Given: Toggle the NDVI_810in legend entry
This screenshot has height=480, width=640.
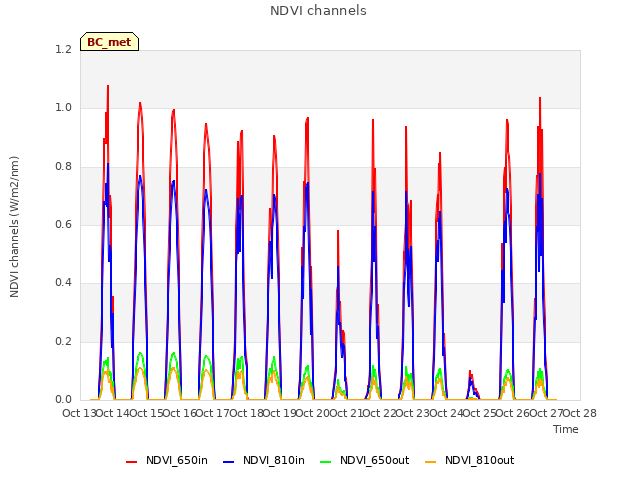Looking at the screenshot, I should tap(264, 460).
